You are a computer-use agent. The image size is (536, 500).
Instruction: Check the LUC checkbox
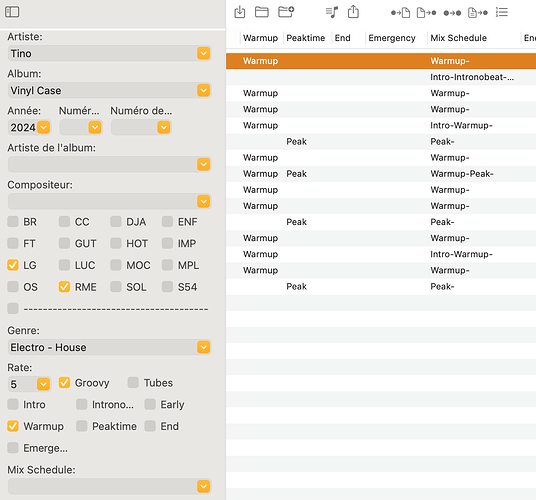[x=64, y=265]
